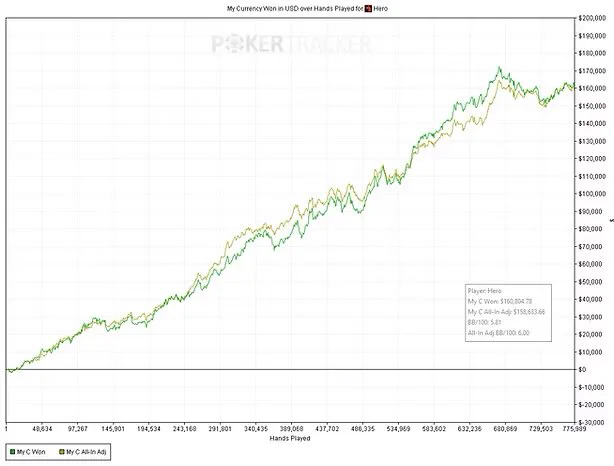Viewport: 614px width, 466px height.
Task: Click the $50,000 y-axis label
Action: click(x=589, y=282)
